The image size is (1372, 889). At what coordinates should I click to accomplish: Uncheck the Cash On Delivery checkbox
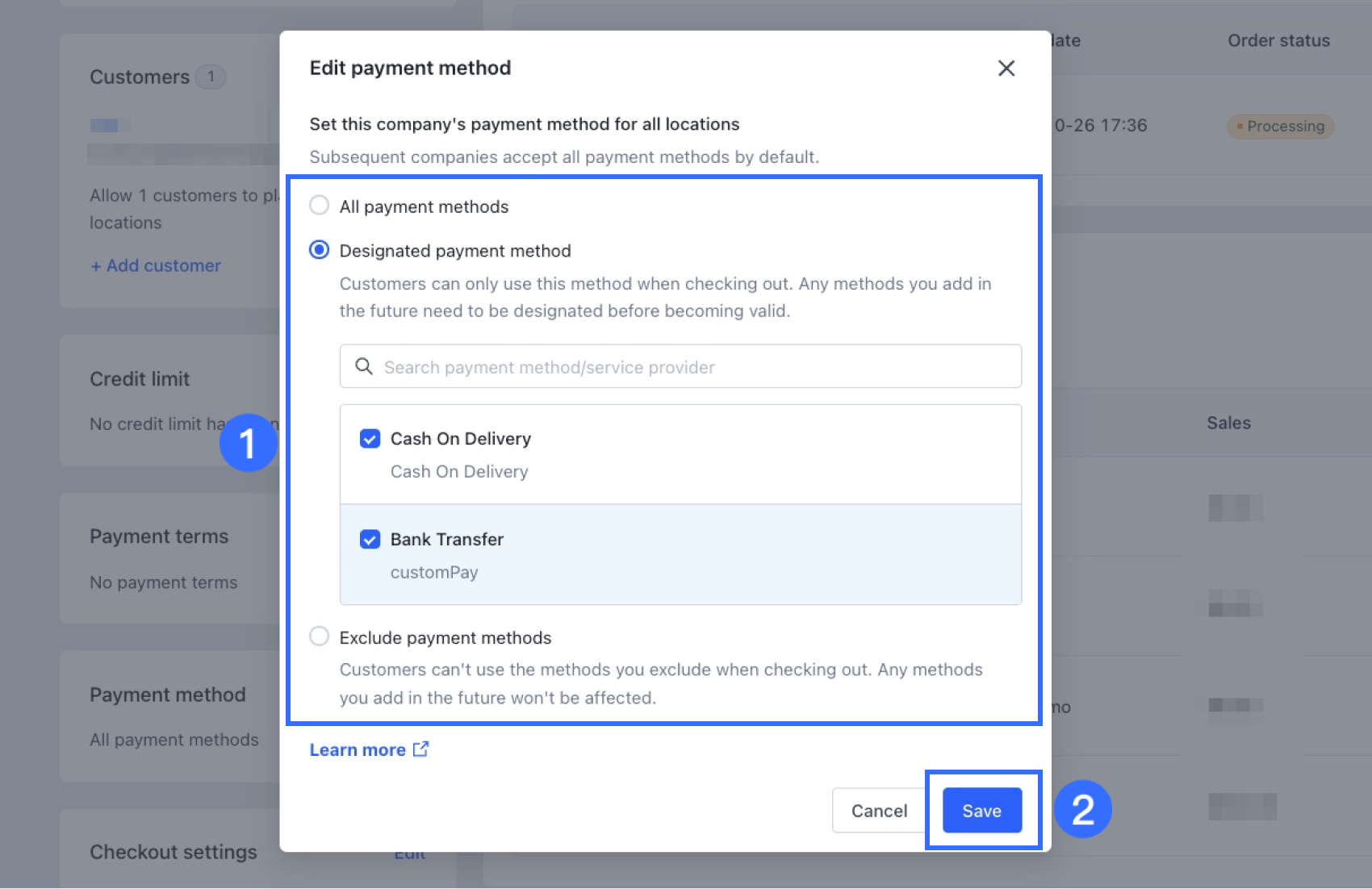point(370,439)
